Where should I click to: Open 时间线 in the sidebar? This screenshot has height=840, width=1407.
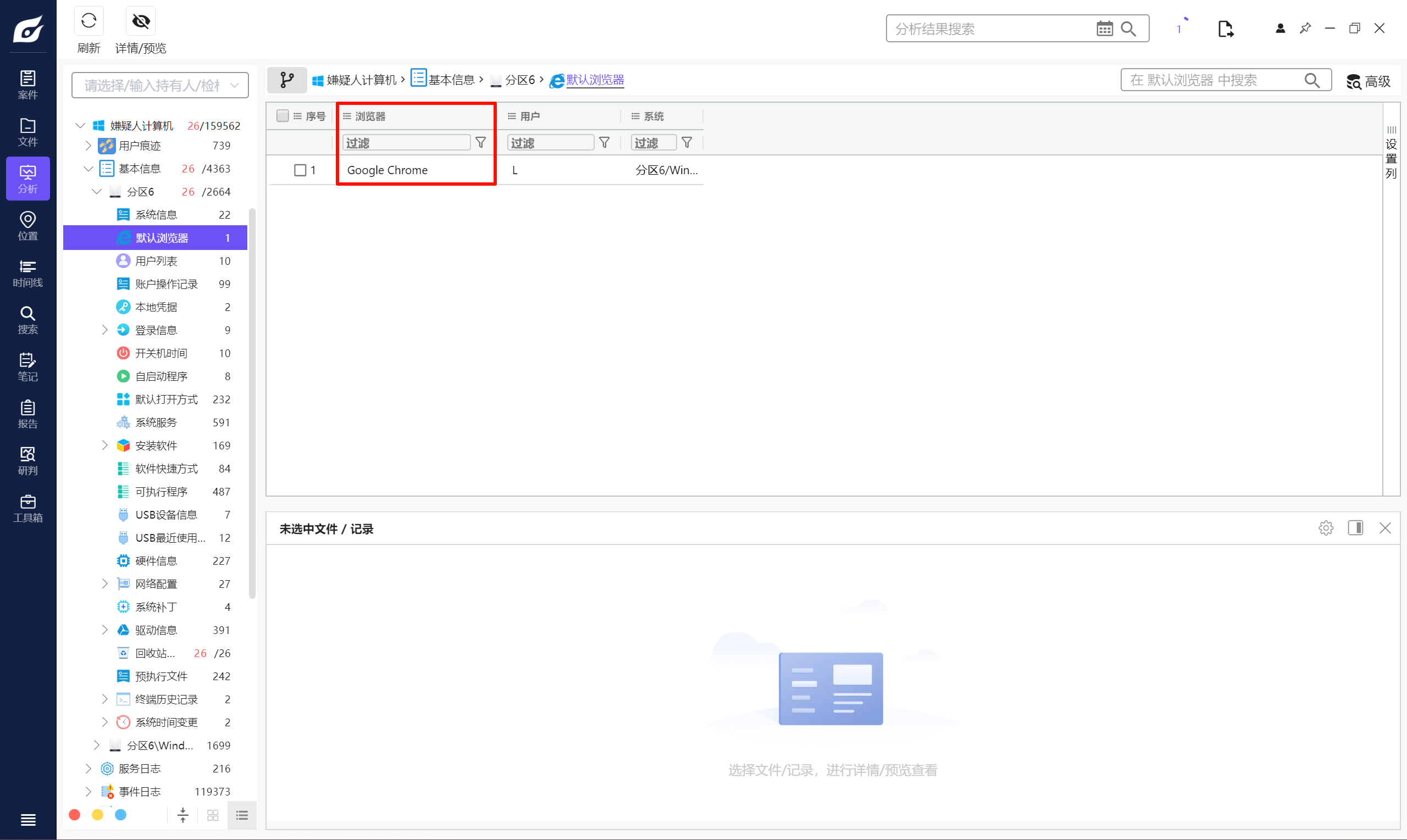27,273
